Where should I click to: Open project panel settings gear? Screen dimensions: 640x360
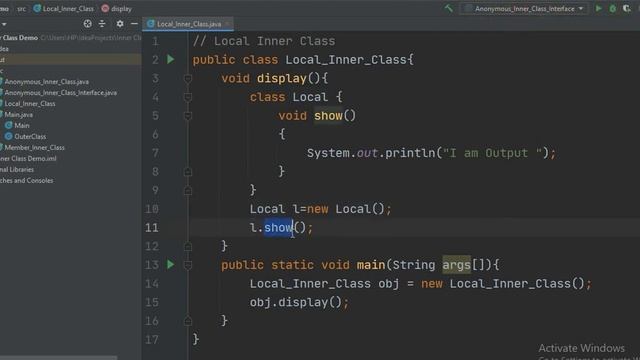[x=120, y=24]
